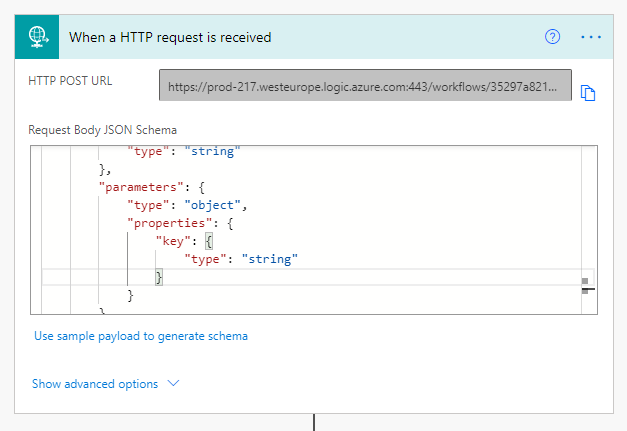
Task: Collapse card via 'When a HTTP request is received' title
Action: (170, 37)
